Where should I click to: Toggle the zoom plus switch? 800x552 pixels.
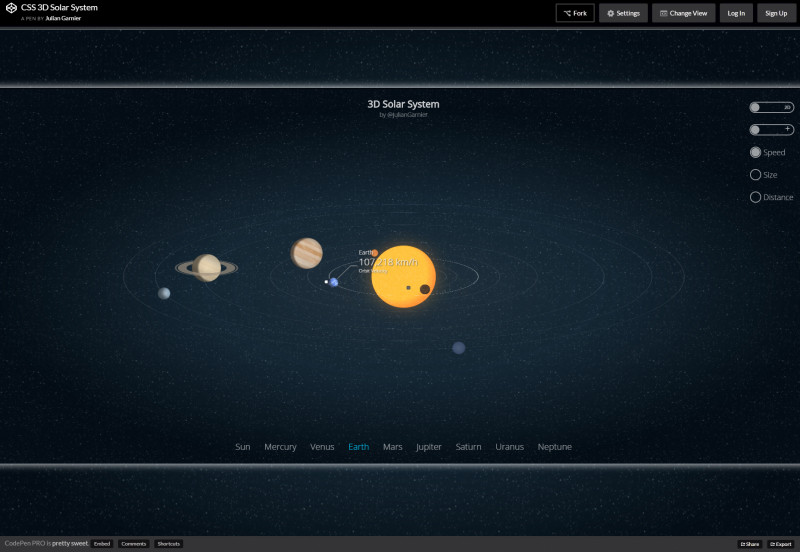[771, 130]
